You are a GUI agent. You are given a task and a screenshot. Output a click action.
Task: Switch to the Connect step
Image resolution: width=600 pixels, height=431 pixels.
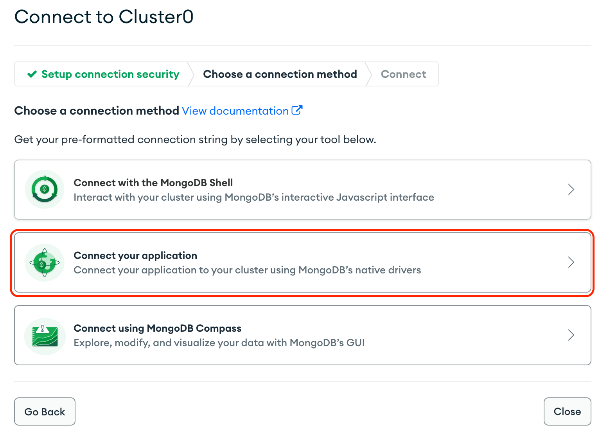point(403,74)
